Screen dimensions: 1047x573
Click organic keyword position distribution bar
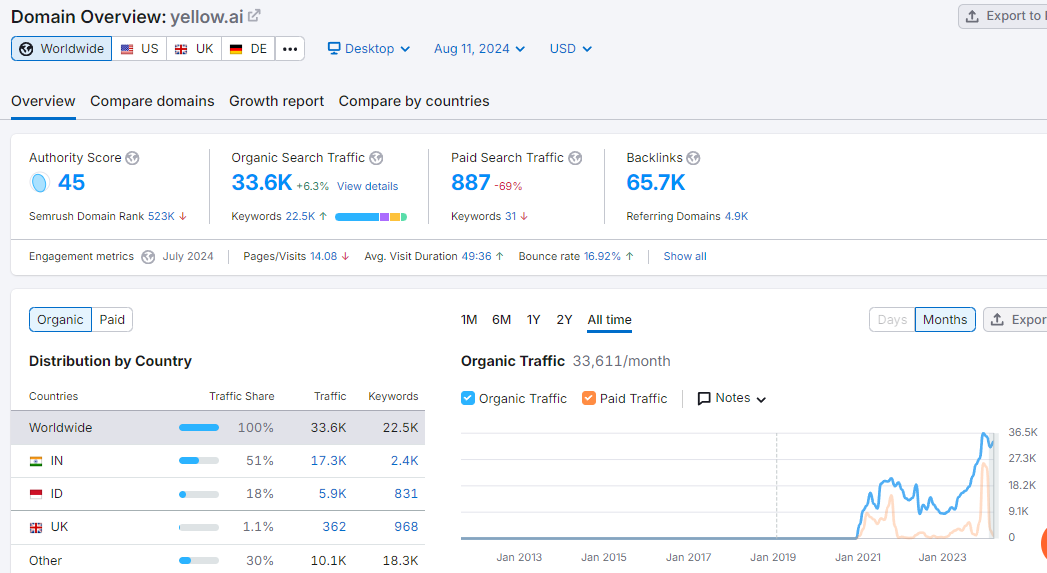[371, 217]
